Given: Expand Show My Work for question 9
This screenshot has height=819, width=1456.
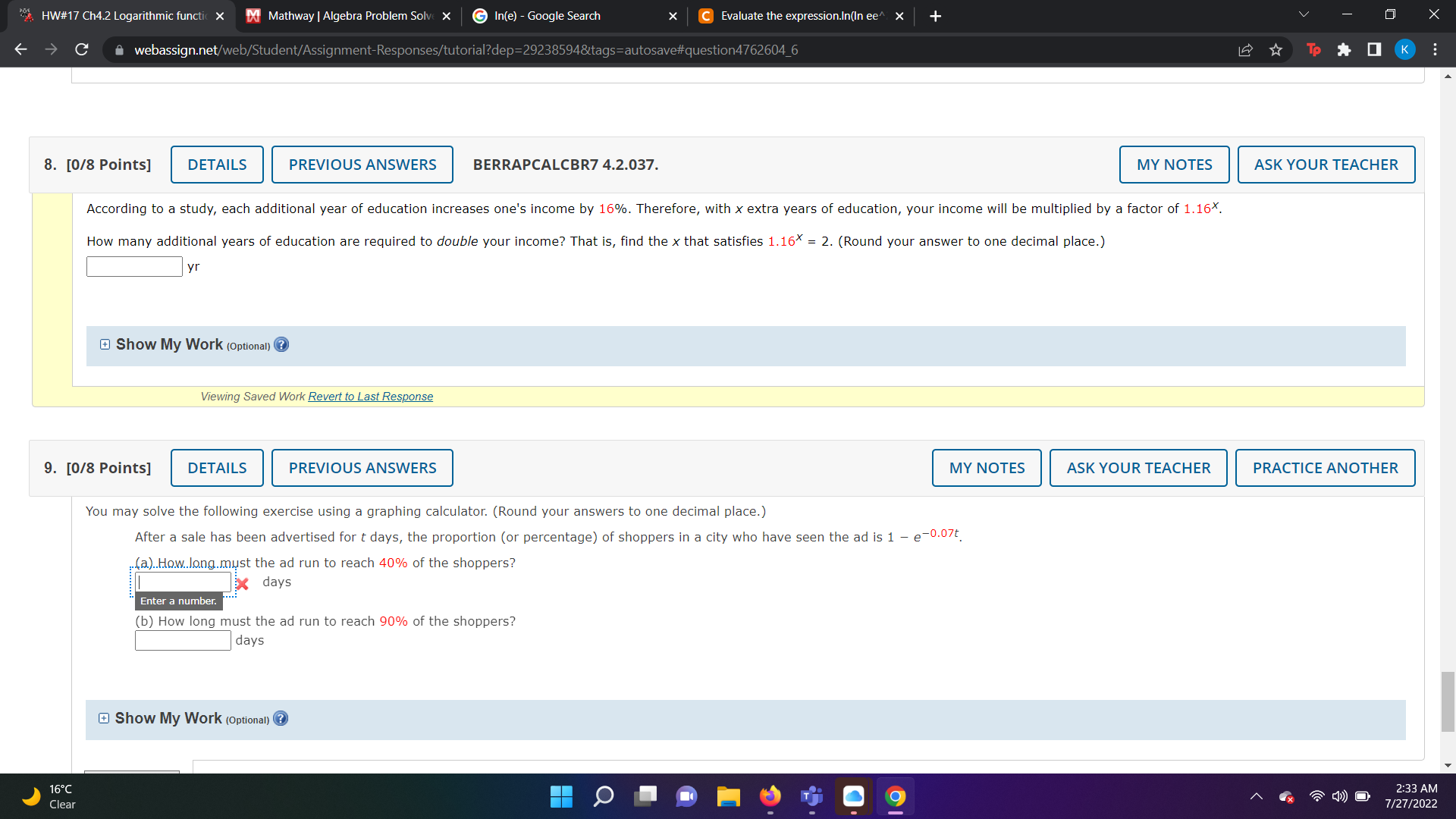Looking at the screenshot, I should click(x=104, y=718).
